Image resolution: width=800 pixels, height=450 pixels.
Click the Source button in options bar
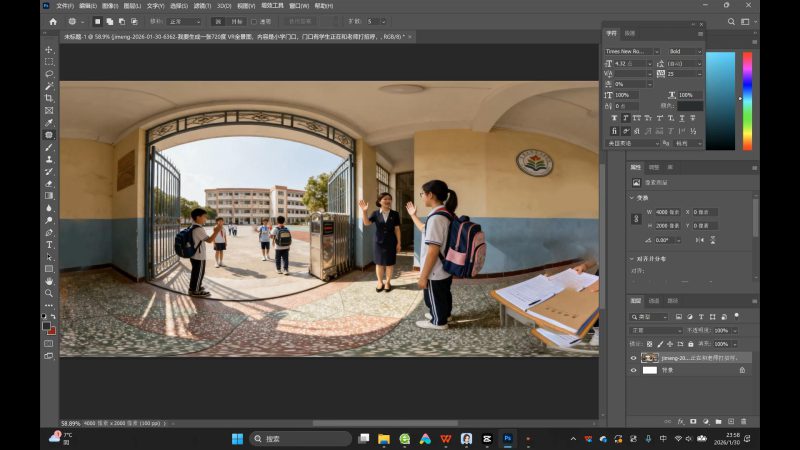218,21
